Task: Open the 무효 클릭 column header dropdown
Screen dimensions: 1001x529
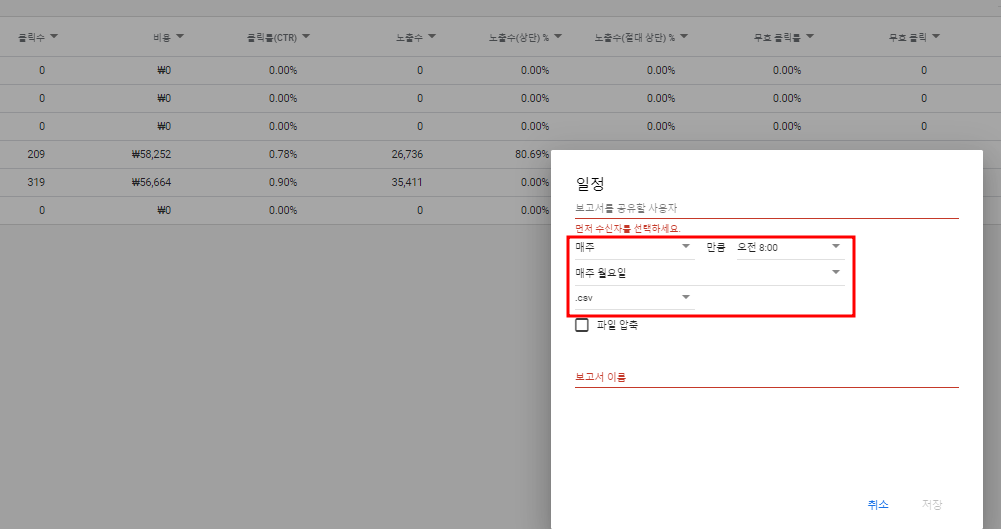Action: tap(936, 37)
